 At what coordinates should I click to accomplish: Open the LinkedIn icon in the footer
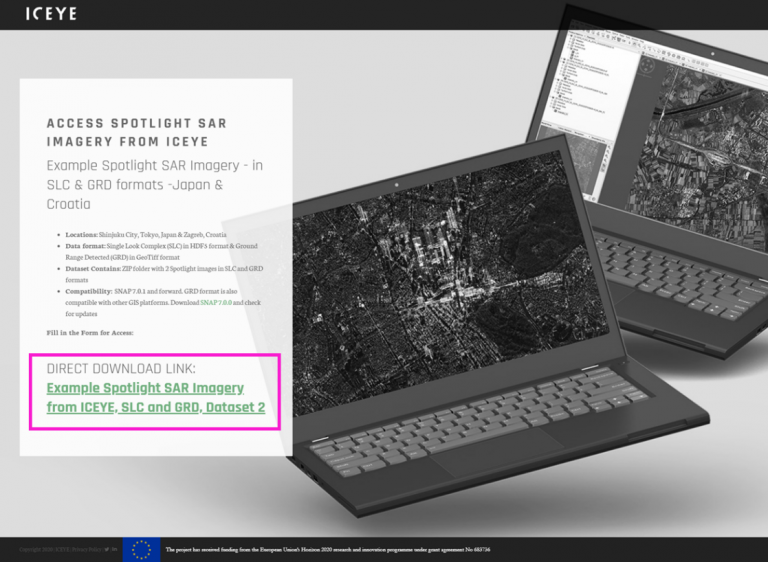pyautogui.click(x=114, y=549)
